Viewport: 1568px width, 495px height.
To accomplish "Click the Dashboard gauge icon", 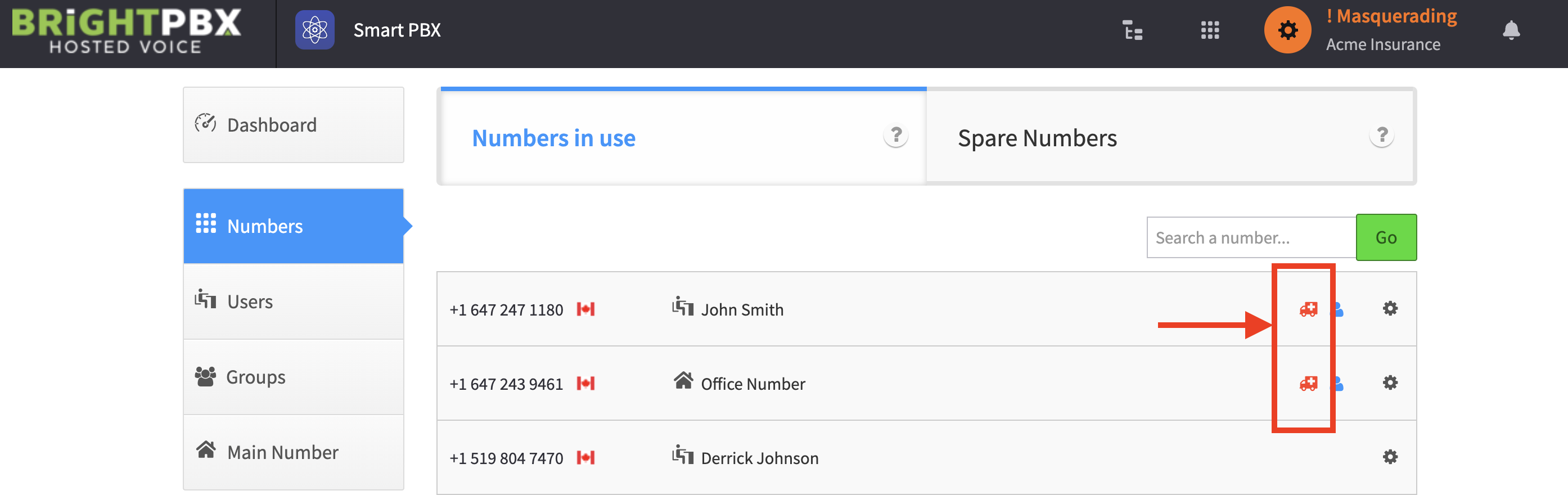I will click(x=205, y=123).
